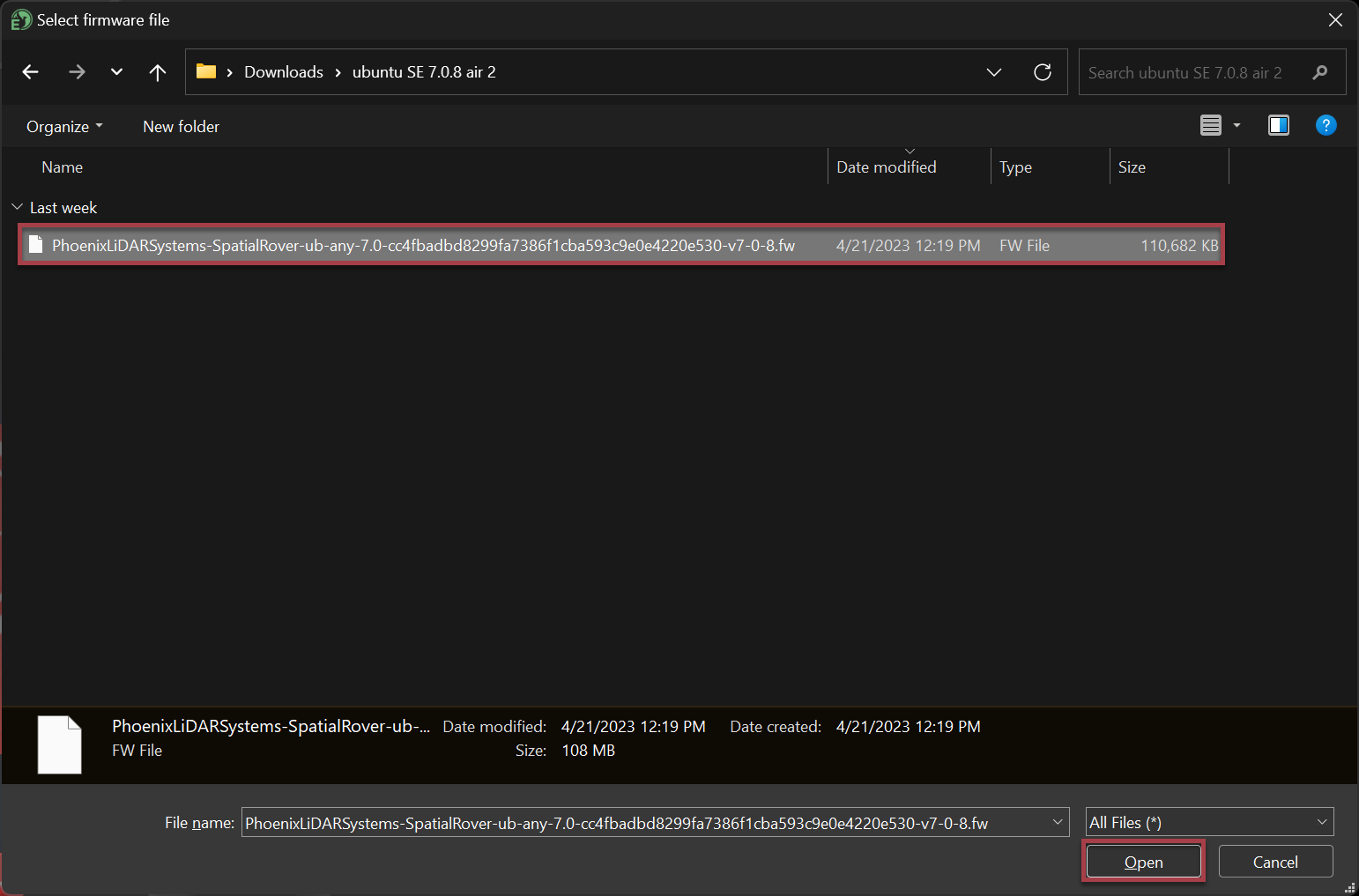Click the Forward navigation arrow
This screenshot has width=1359, height=896.
click(77, 72)
